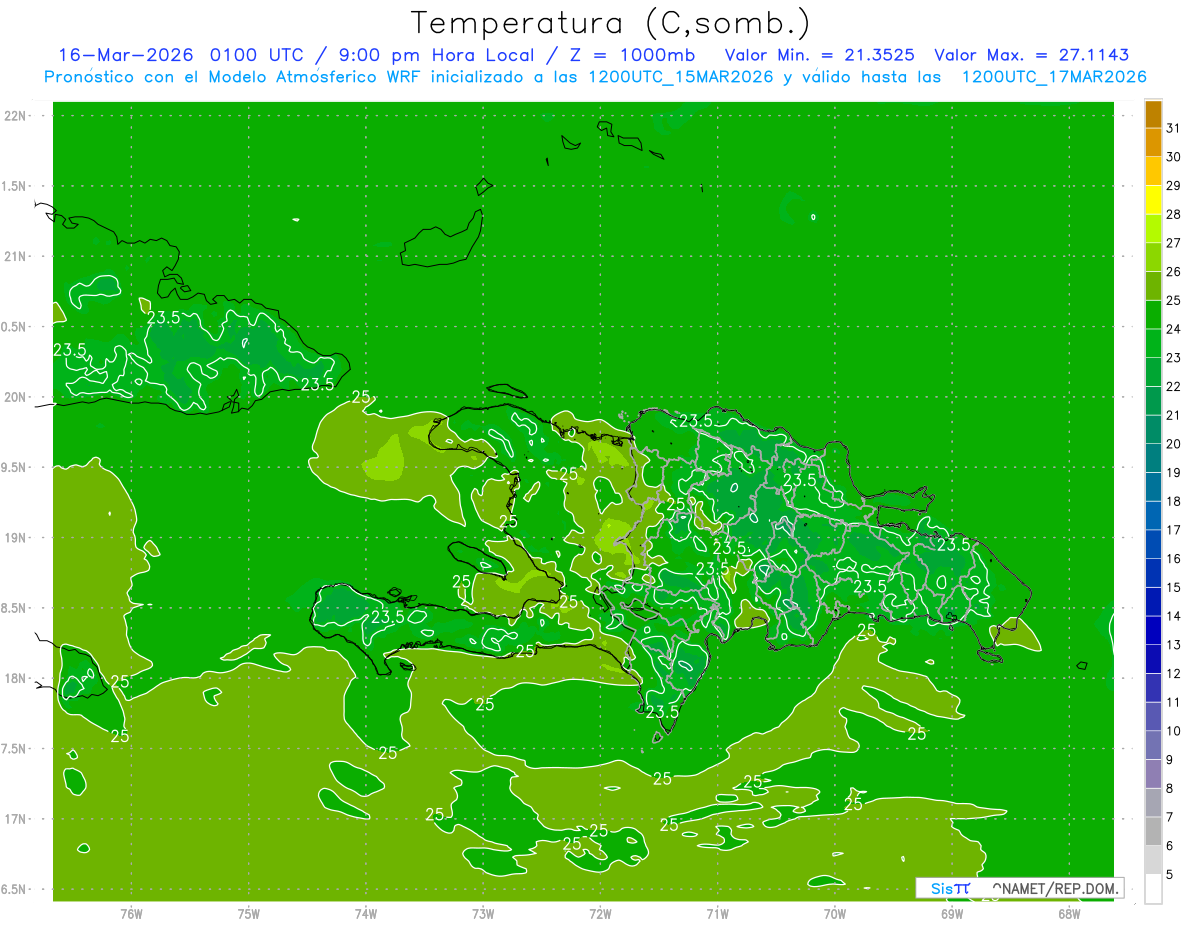Click the '70W' longitude label
This screenshot has height=927, width=1200.
[x=835, y=914]
